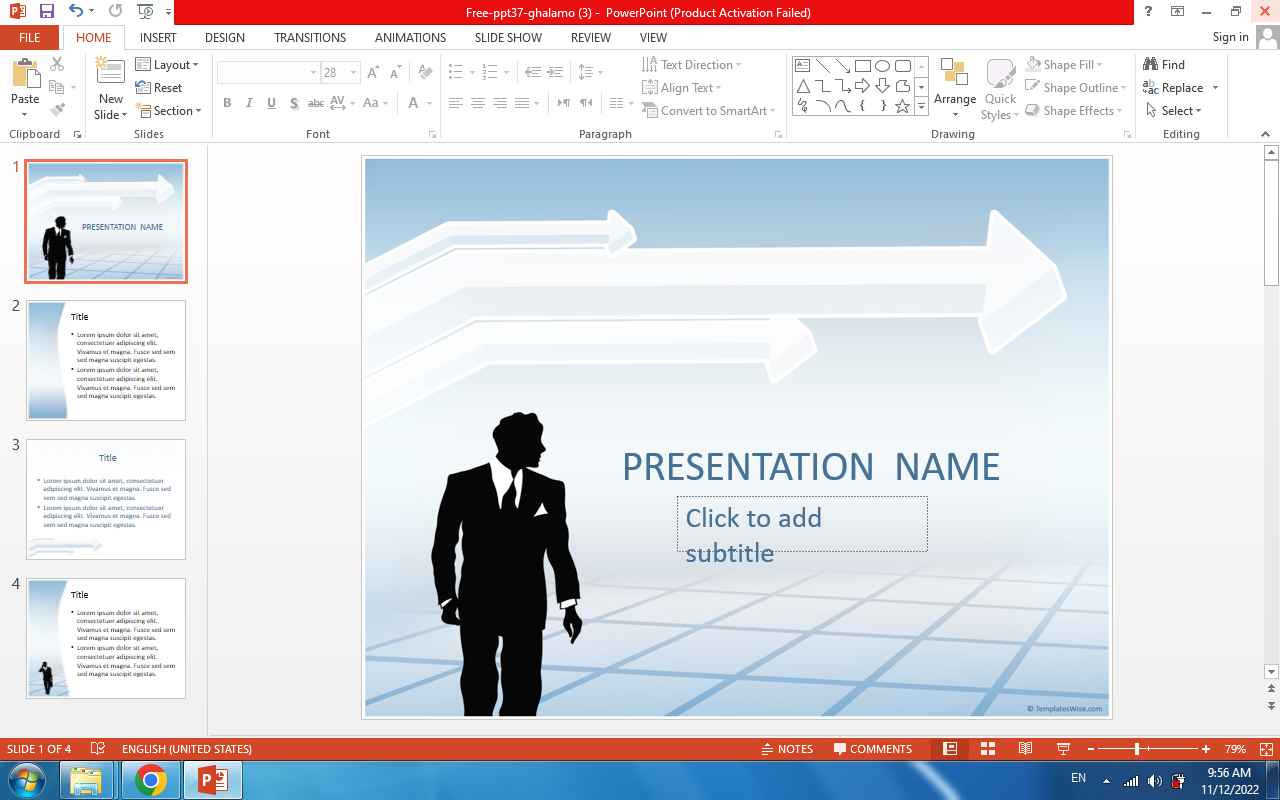Open the font size dropdown

[353, 73]
